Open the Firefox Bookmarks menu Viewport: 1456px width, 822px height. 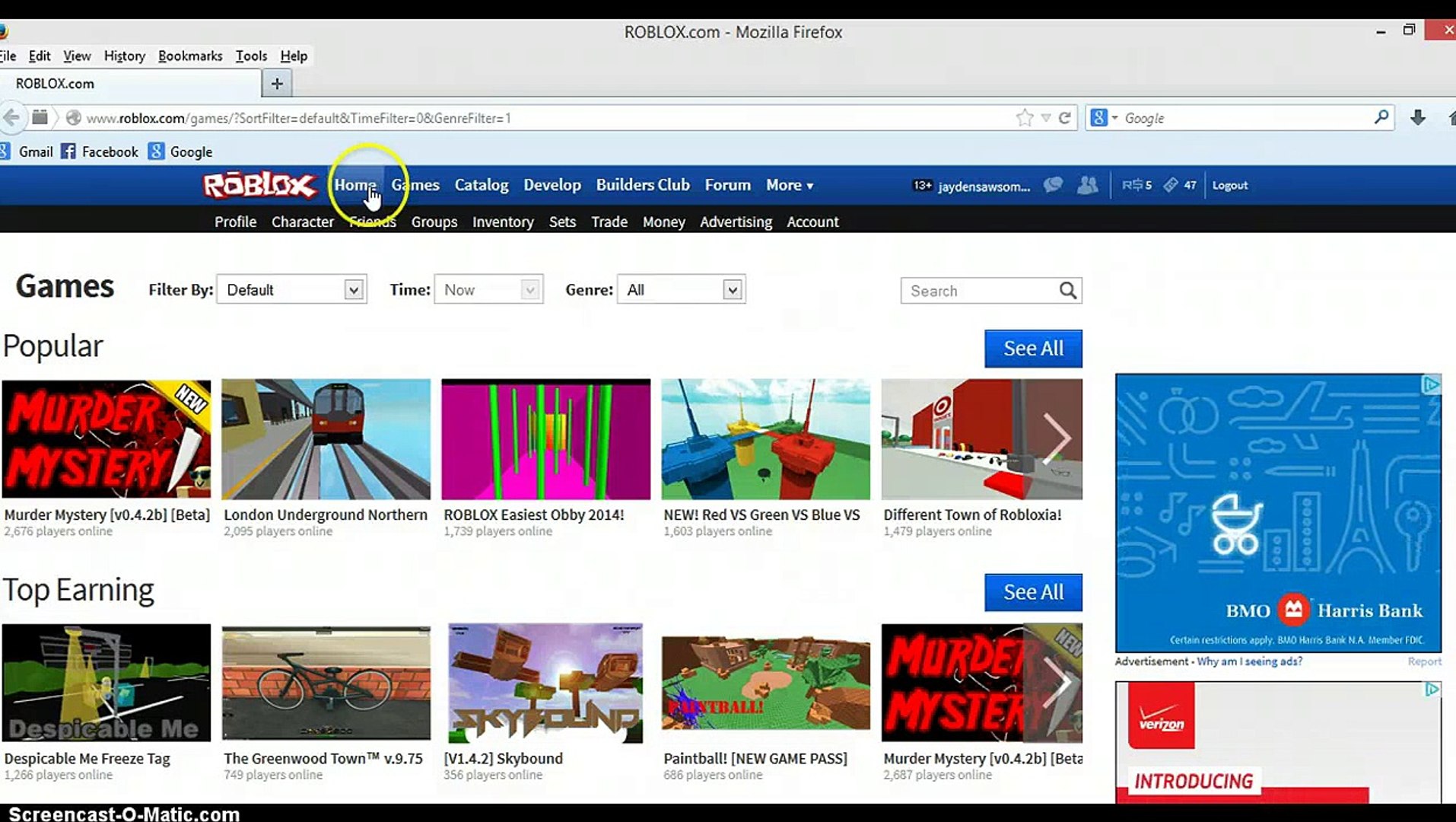click(190, 56)
